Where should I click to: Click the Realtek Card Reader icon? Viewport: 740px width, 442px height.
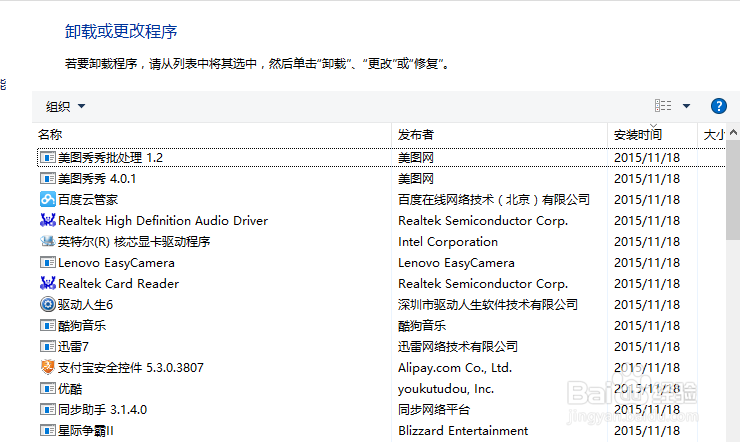(x=47, y=283)
